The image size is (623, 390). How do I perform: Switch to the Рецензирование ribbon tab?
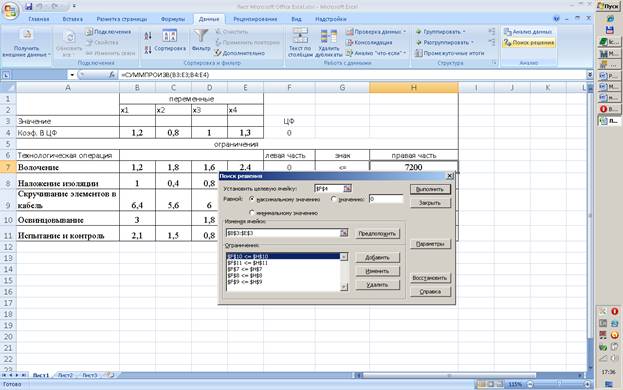click(x=255, y=19)
